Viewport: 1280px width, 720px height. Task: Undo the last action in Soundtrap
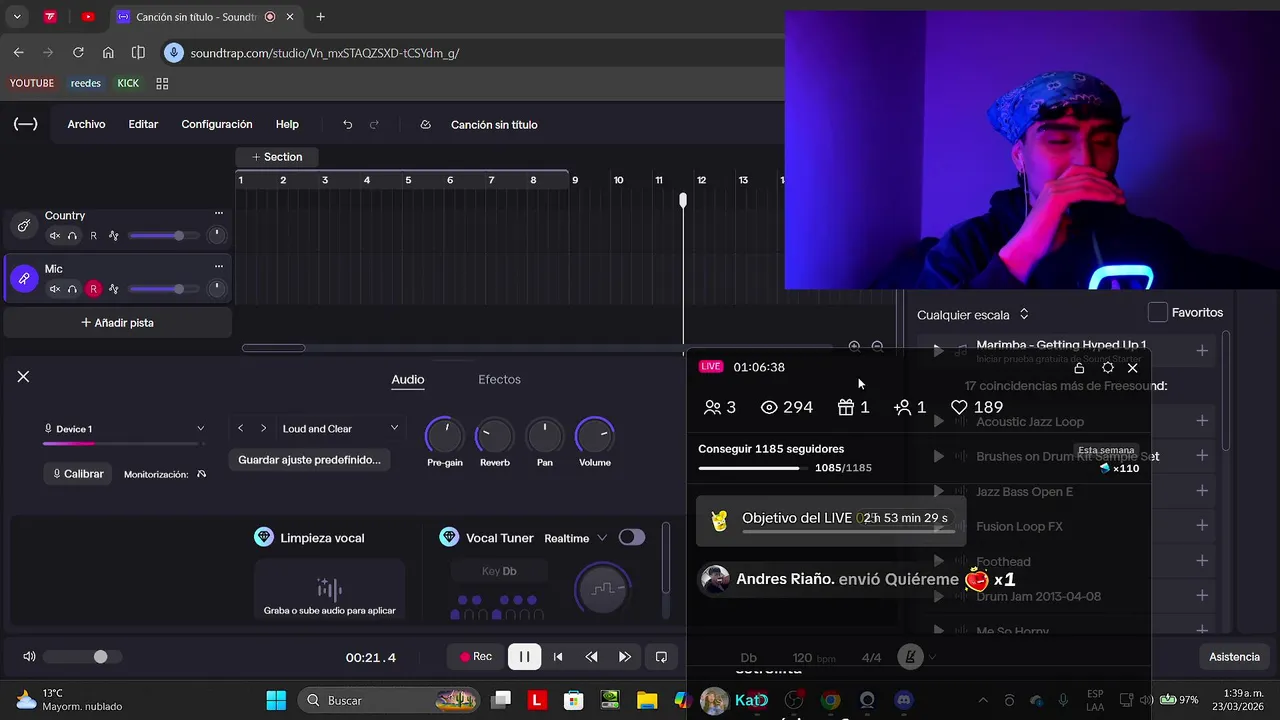[x=347, y=125]
